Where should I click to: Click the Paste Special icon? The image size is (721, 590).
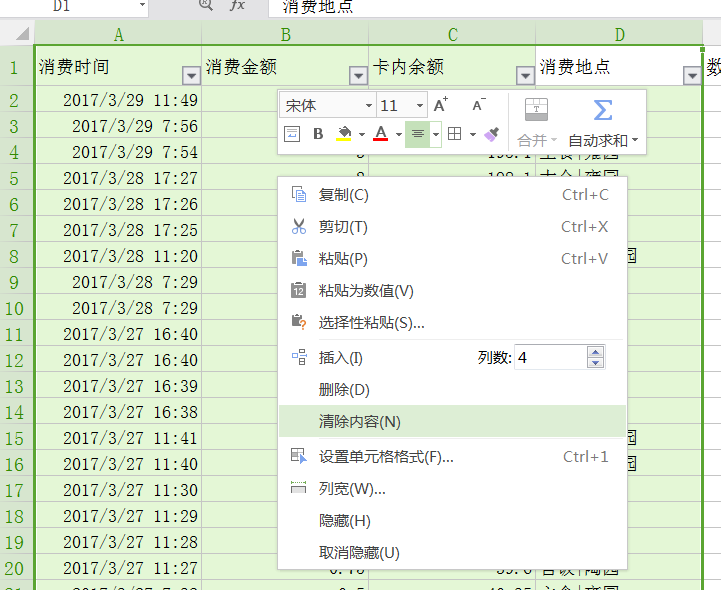[x=299, y=322]
